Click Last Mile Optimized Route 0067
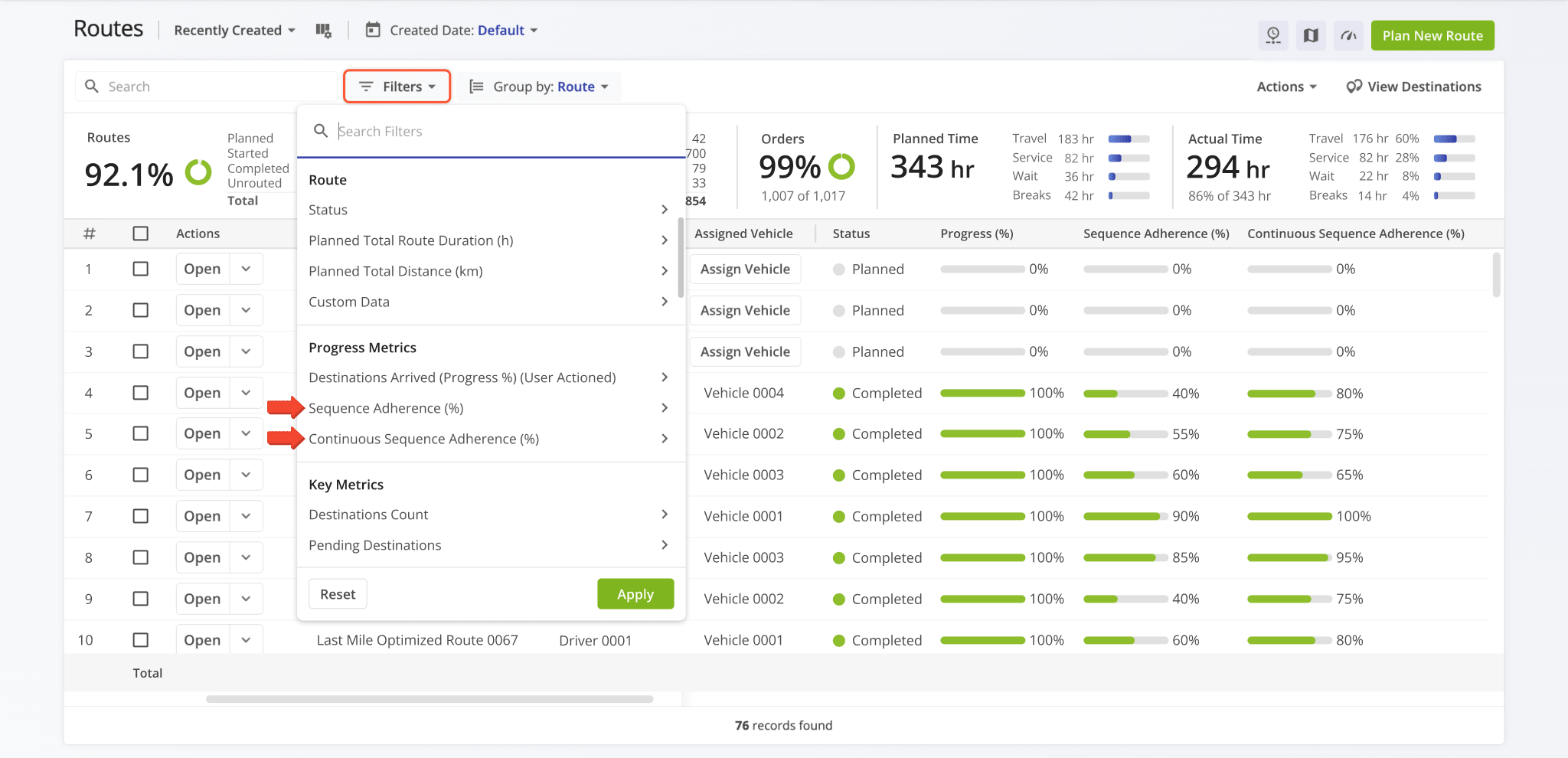 click(x=417, y=640)
